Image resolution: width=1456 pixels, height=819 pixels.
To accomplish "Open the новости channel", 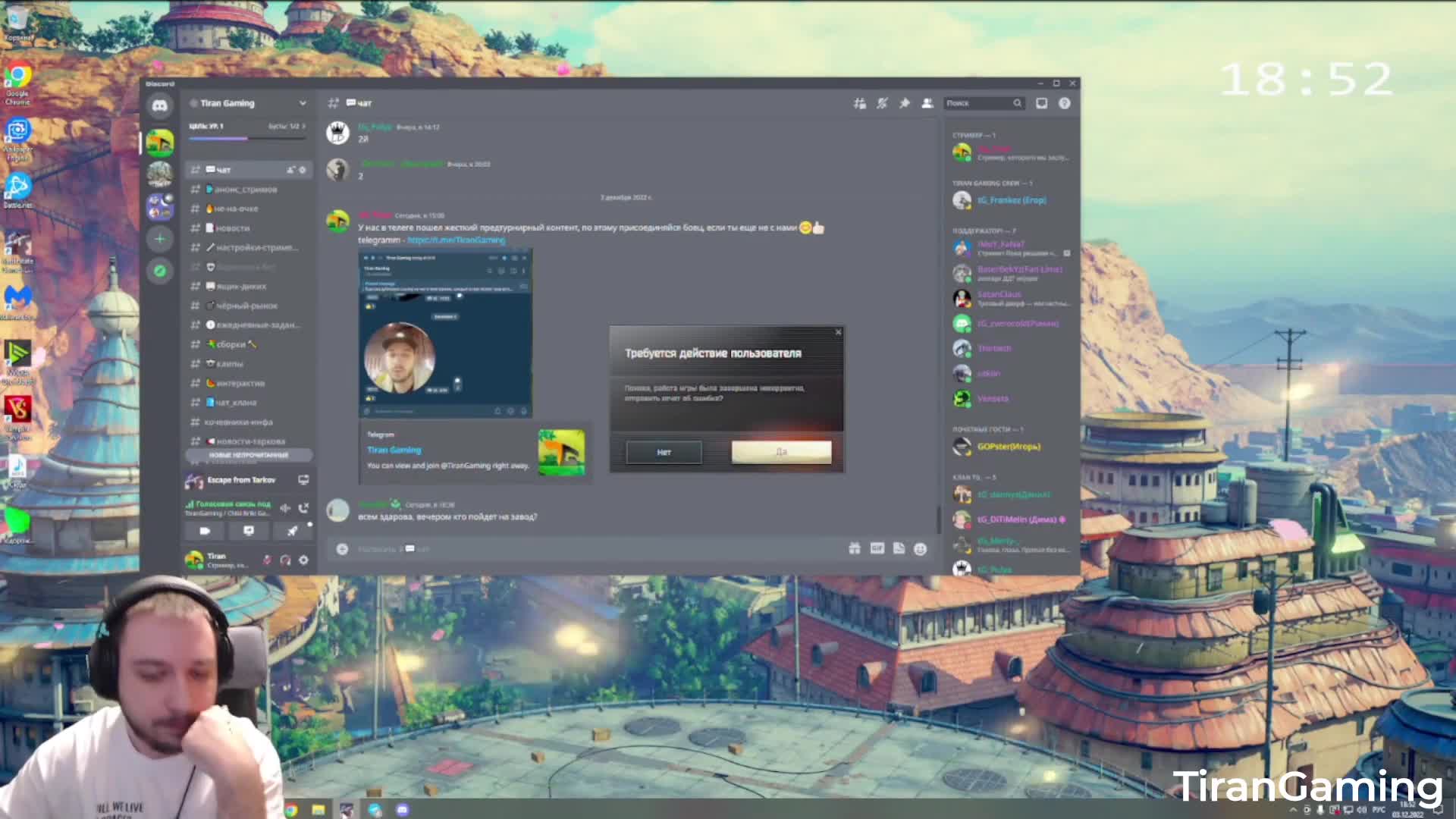I will (x=248, y=228).
